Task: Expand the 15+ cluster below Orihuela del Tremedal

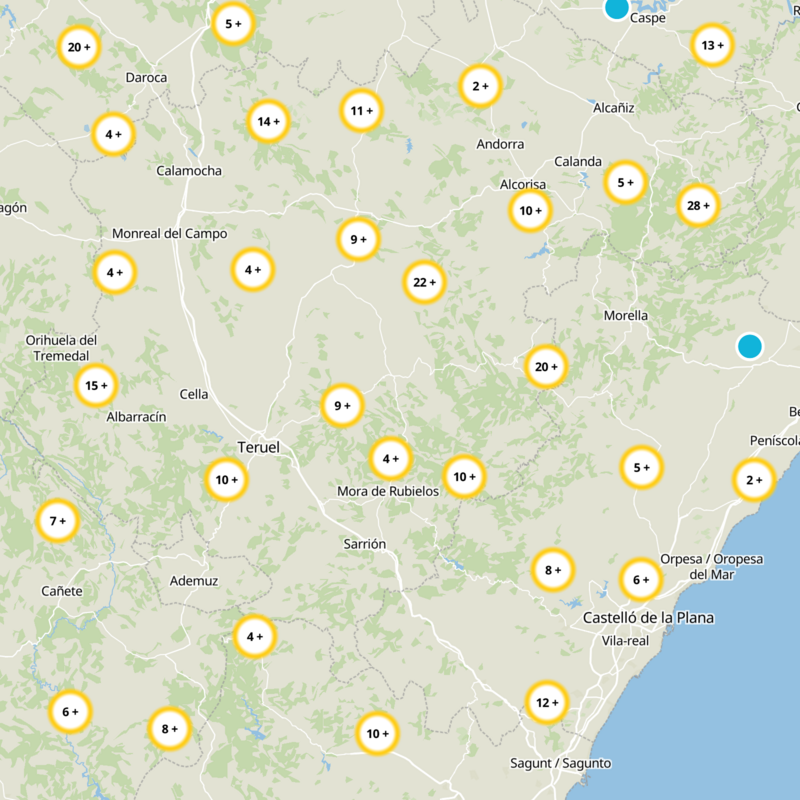Action: 96,385
